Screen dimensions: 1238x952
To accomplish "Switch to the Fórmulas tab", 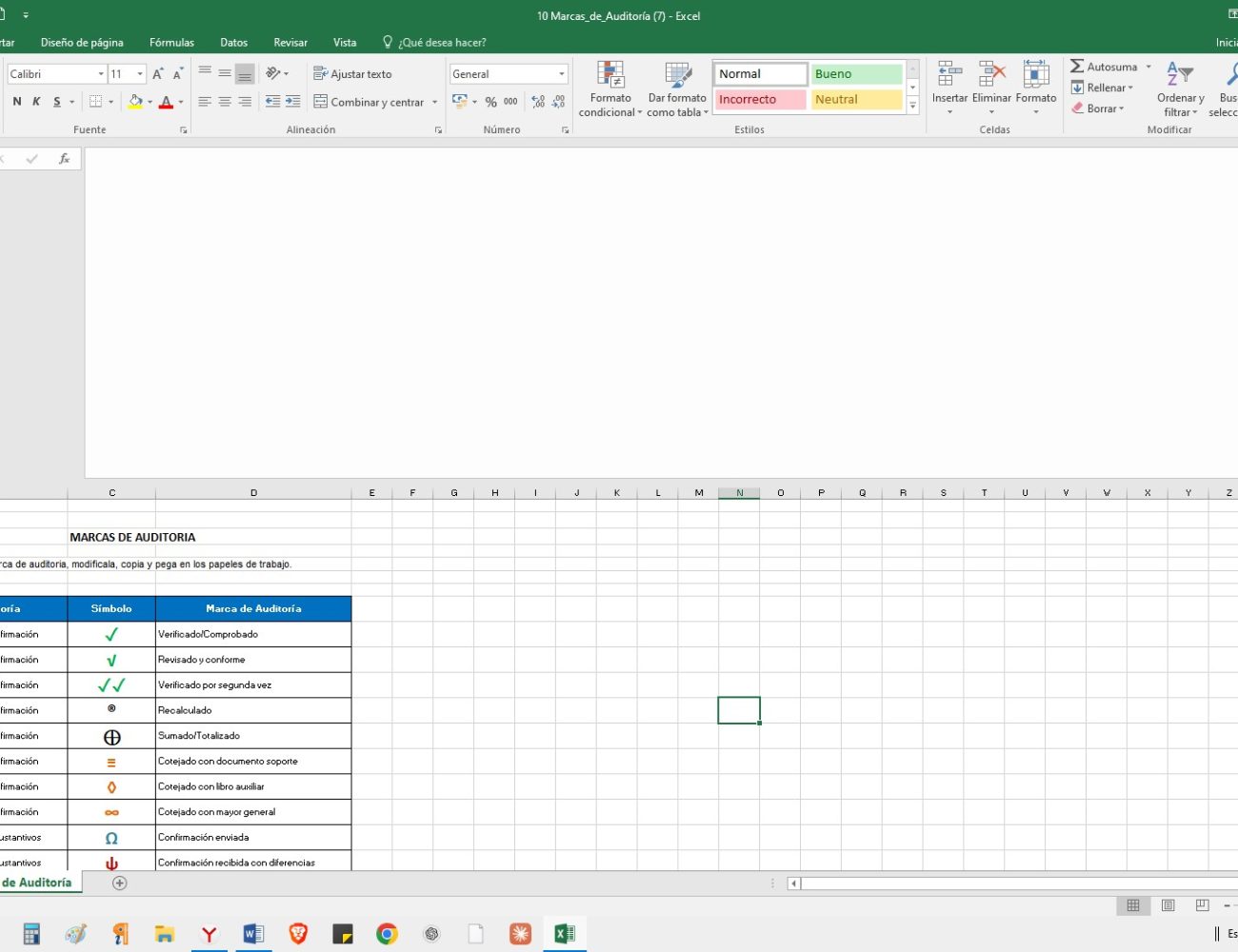I will point(171,42).
